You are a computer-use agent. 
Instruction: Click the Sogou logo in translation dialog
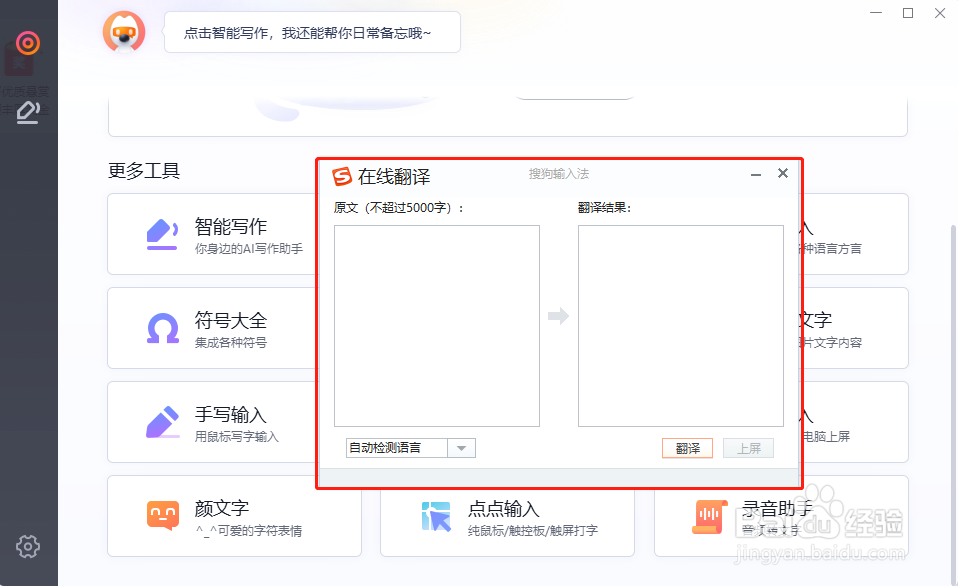pyautogui.click(x=342, y=176)
